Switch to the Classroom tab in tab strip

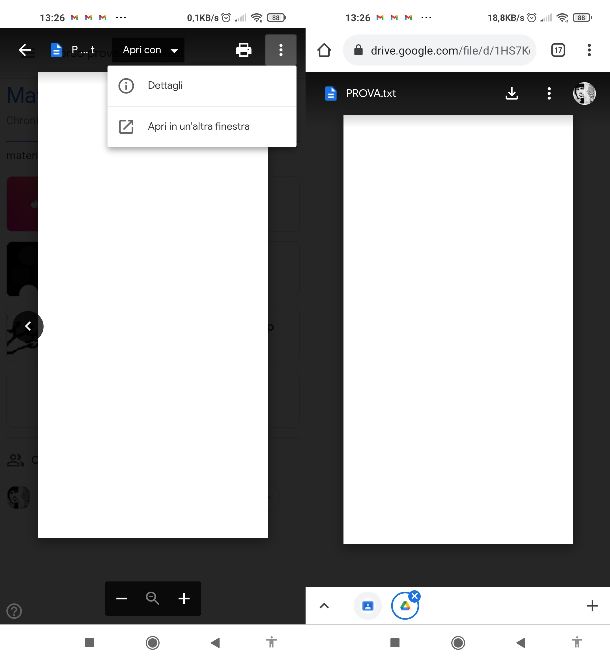[x=368, y=606]
